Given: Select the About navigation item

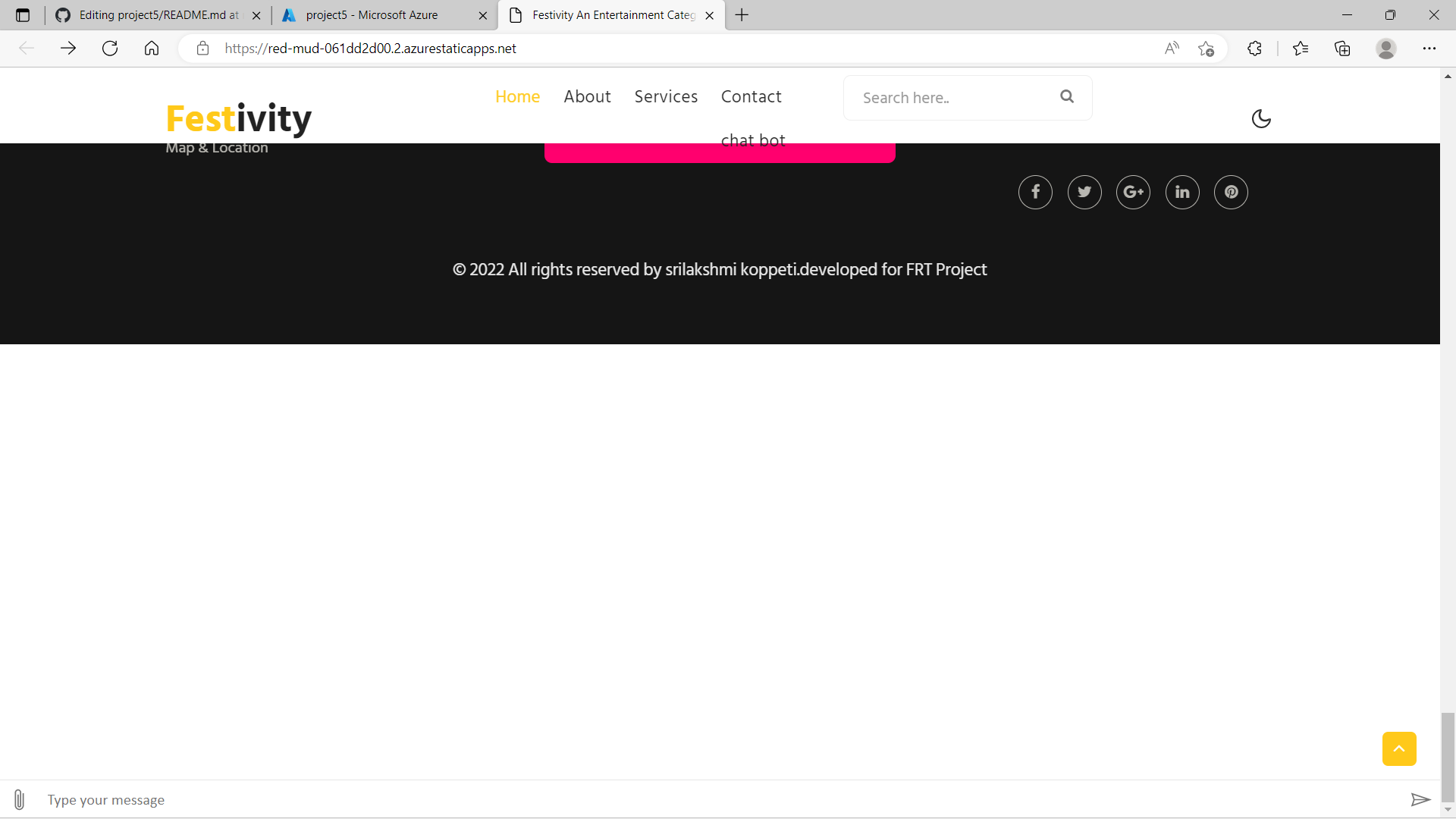Looking at the screenshot, I should click(587, 96).
